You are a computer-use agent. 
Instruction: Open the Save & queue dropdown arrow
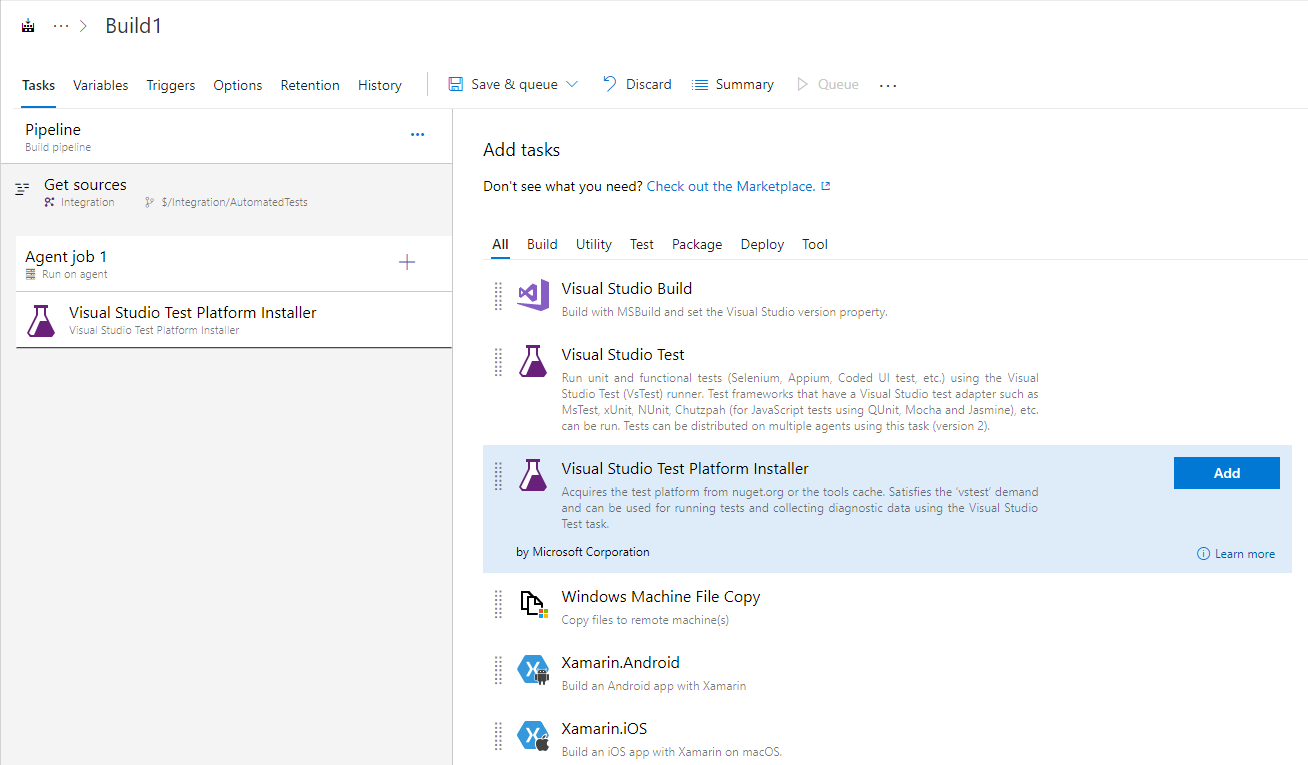coord(570,84)
